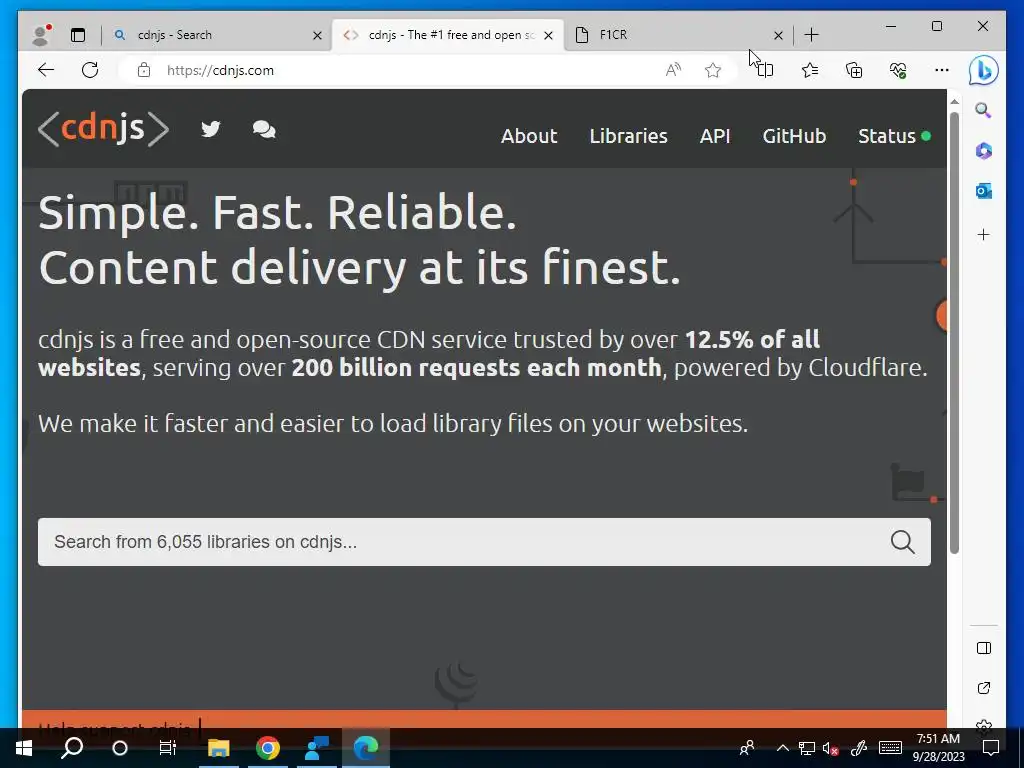Open the Bing Chat sidebar button
This screenshot has height=768, width=1024.
(x=984, y=70)
